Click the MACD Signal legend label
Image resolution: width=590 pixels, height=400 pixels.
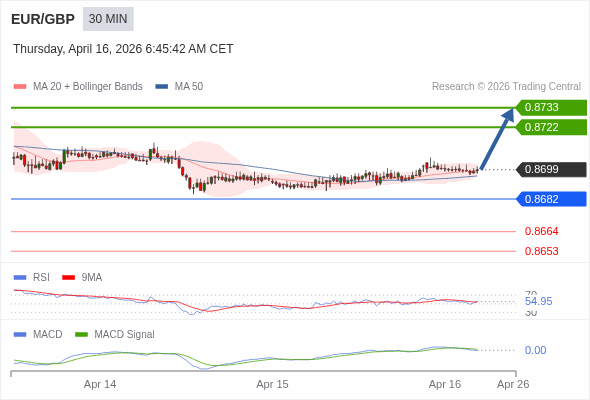click(x=124, y=335)
